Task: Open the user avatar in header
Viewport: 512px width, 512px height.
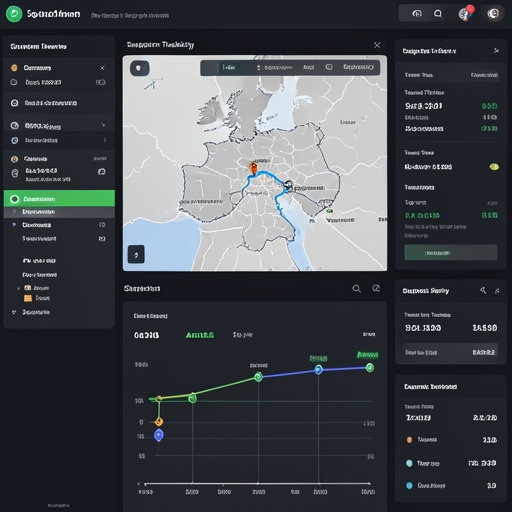Action: pyautogui.click(x=493, y=14)
